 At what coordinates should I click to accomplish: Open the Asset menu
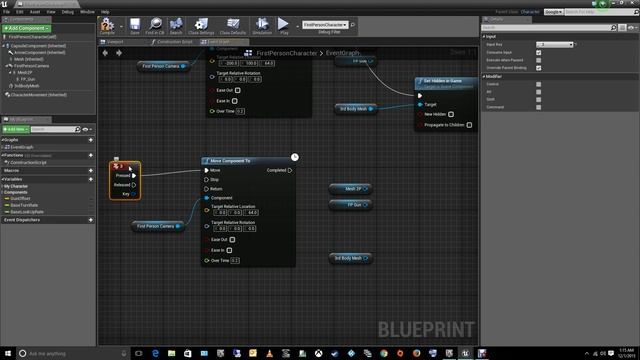35,12
